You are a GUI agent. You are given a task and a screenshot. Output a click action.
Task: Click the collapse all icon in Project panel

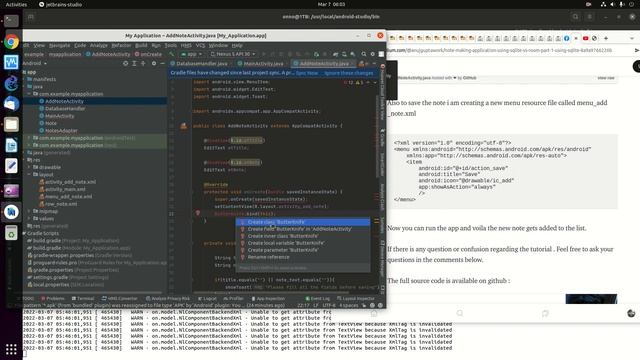click(x=143, y=64)
